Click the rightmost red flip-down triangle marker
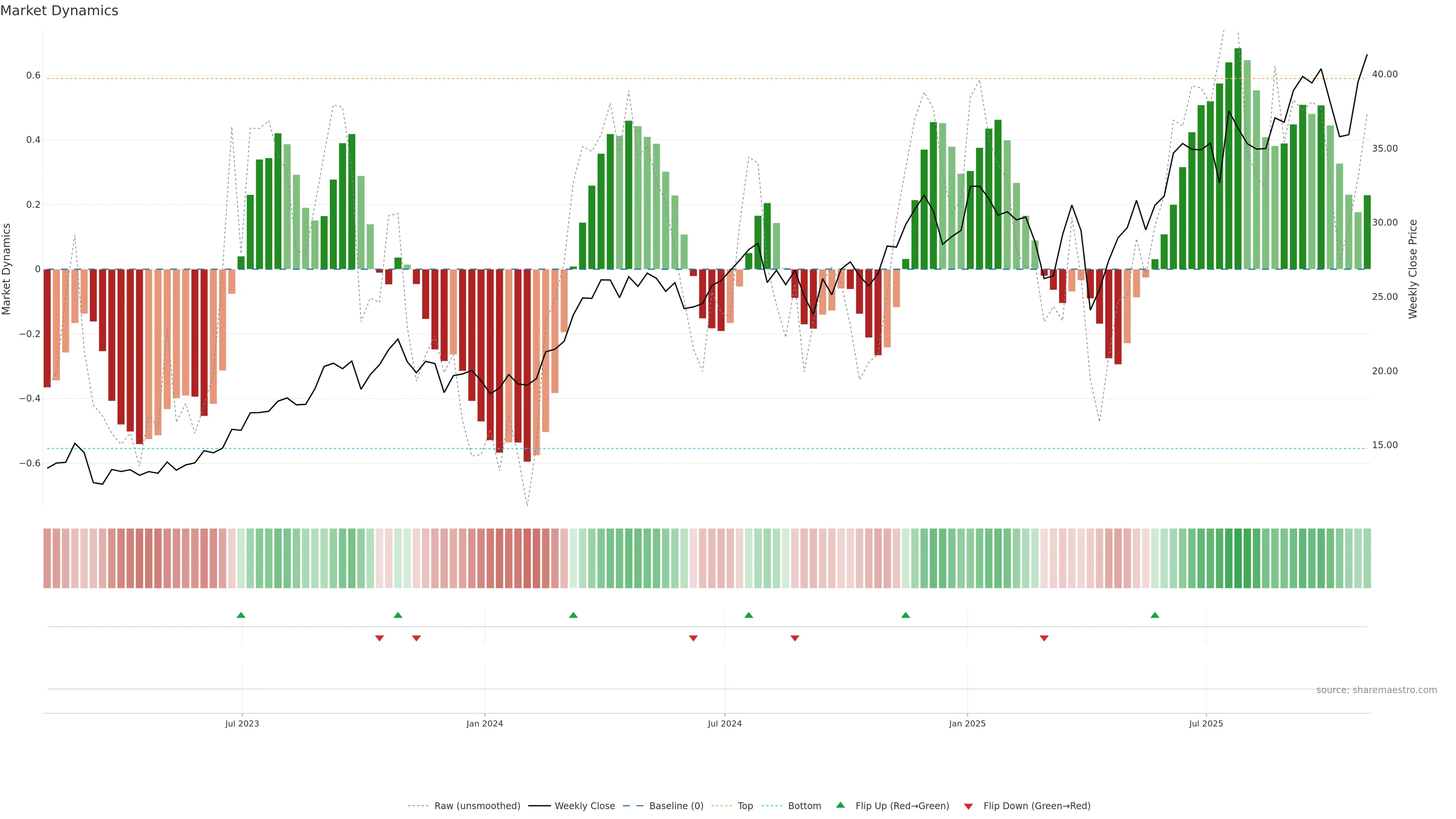 [1044, 638]
